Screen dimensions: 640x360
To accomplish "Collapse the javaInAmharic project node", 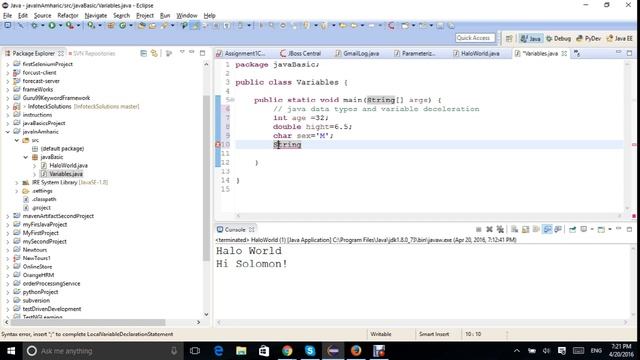I will click(x=8, y=132).
